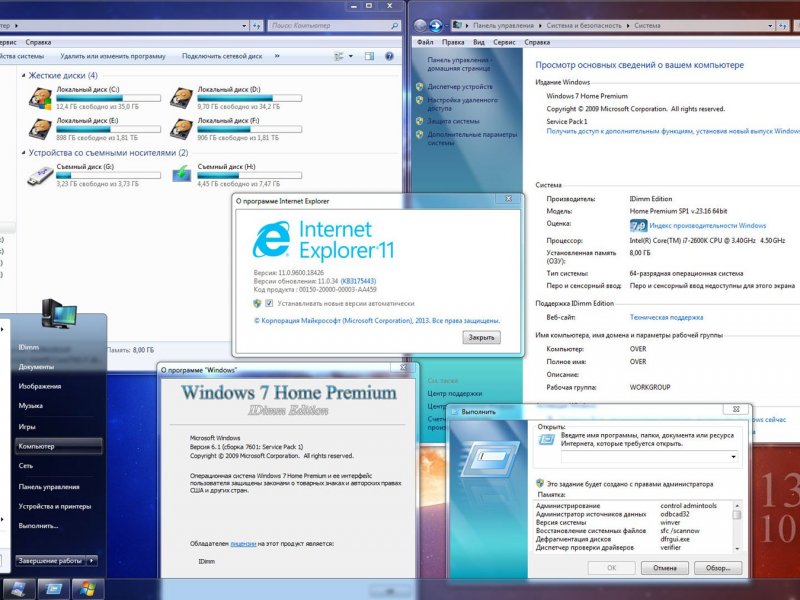Open the System window address bar dropdown
Image resolution: width=800 pixels, height=600 pixels.
coord(770,26)
